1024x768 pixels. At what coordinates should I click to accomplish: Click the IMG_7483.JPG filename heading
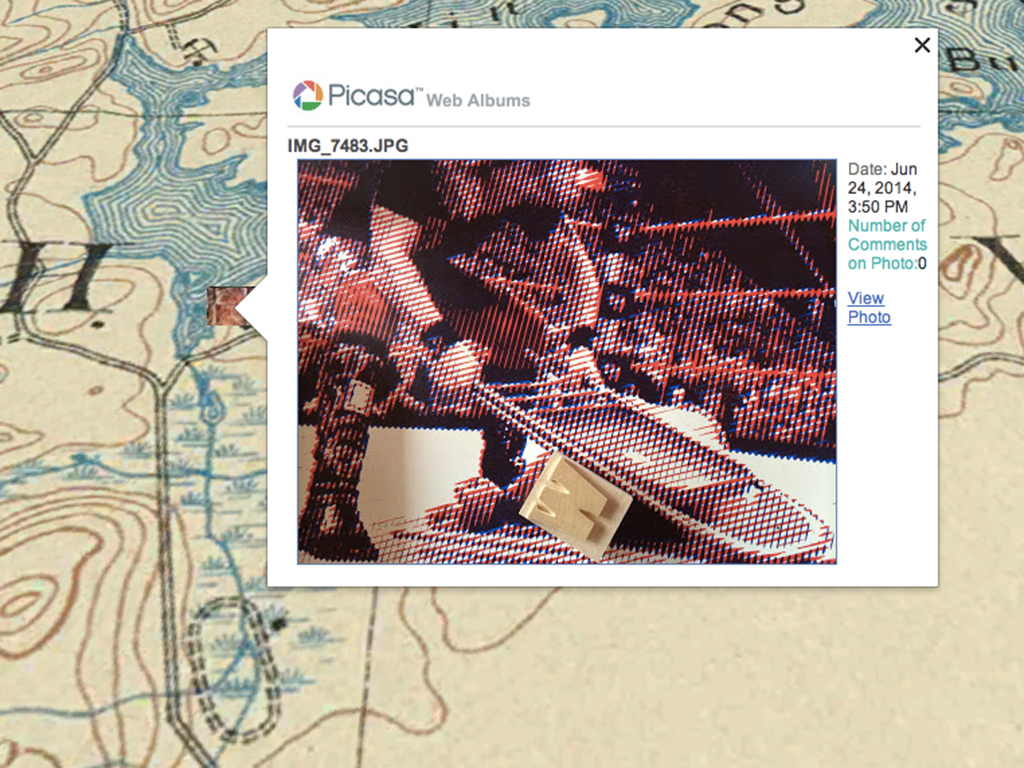(x=347, y=146)
